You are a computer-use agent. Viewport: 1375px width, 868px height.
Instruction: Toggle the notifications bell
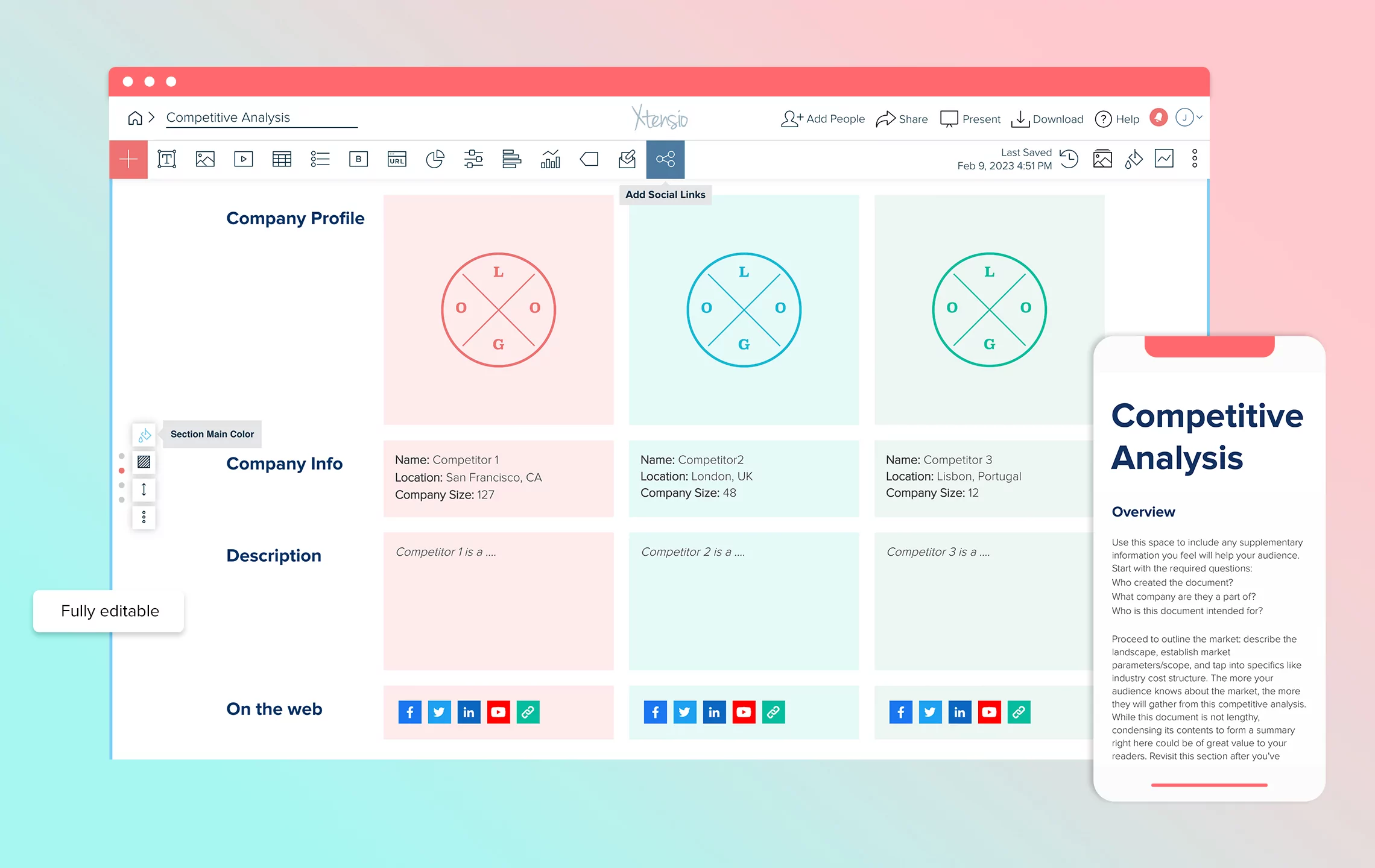pyautogui.click(x=1158, y=117)
